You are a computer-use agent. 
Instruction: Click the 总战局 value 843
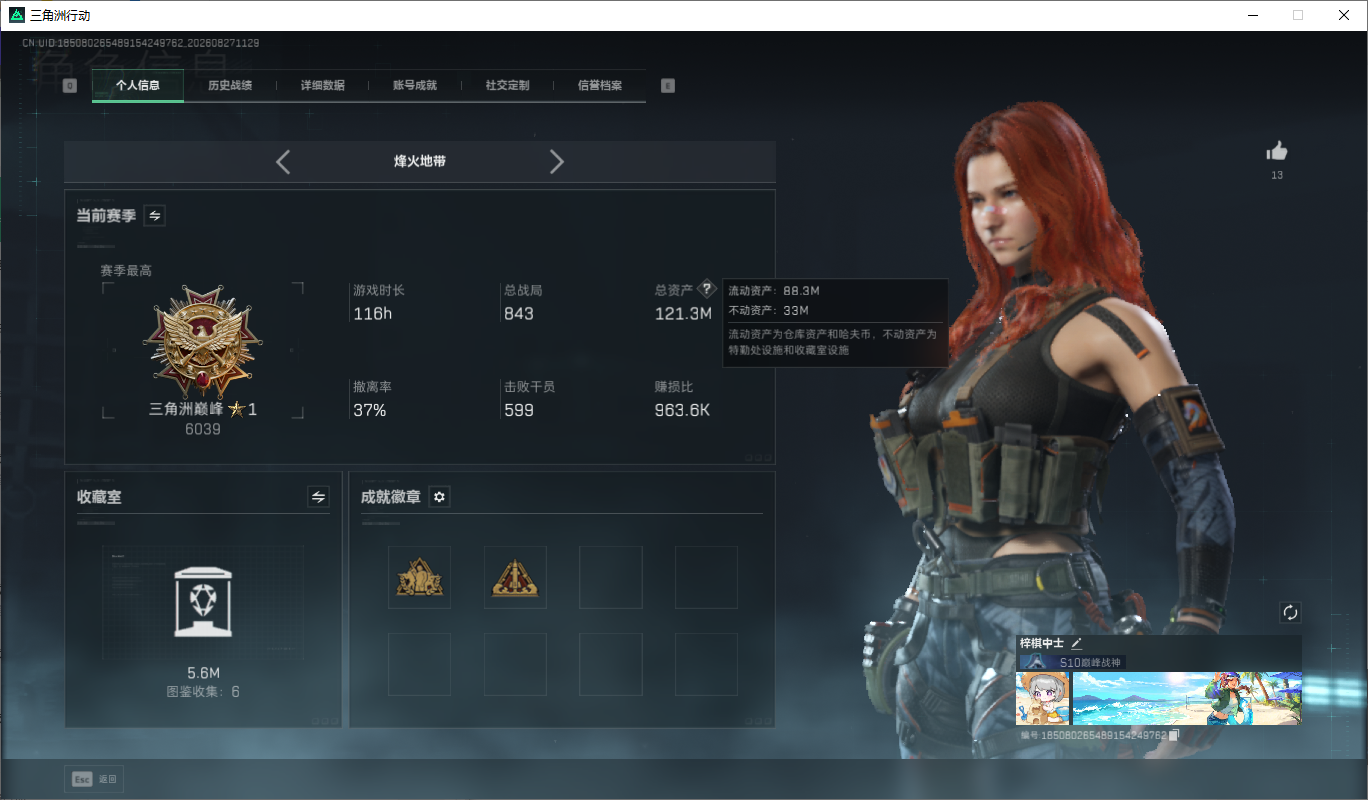pyautogui.click(x=519, y=314)
